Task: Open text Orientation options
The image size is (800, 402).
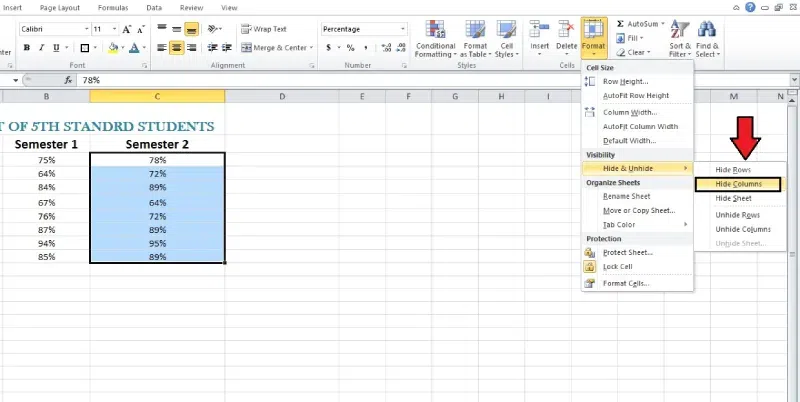Action: pyautogui.click(x=214, y=29)
